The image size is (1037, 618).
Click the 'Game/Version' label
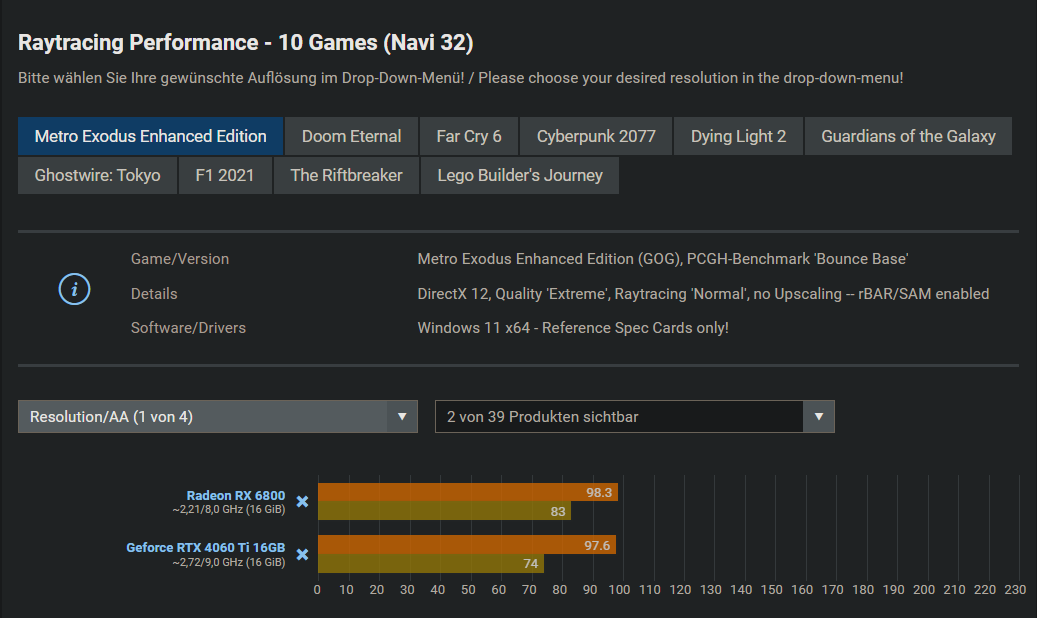[x=180, y=259]
